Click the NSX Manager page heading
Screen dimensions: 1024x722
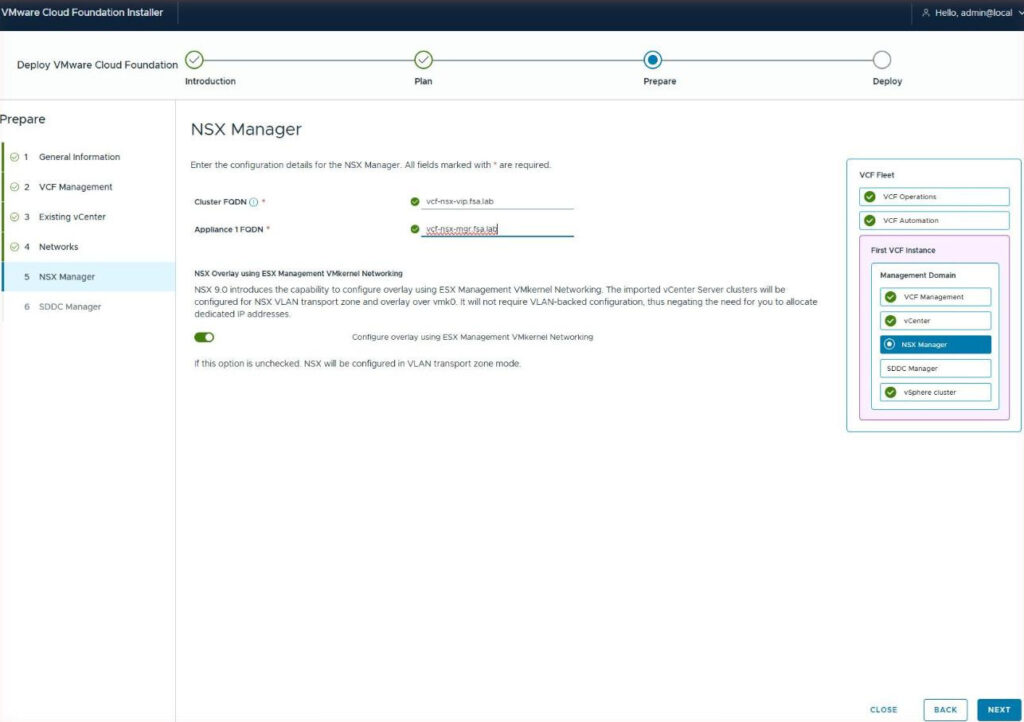246,129
